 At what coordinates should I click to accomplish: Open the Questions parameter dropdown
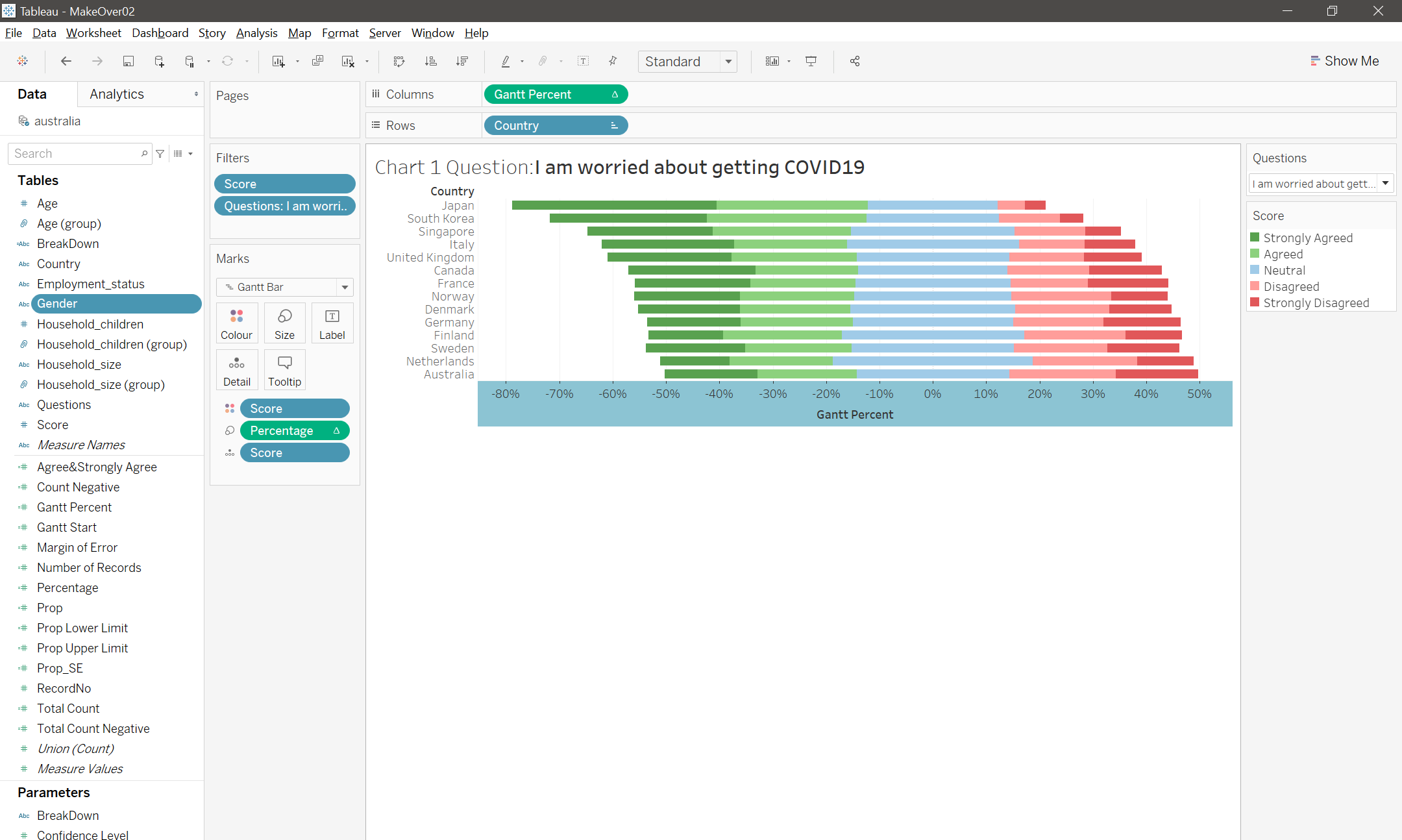click(x=1385, y=184)
